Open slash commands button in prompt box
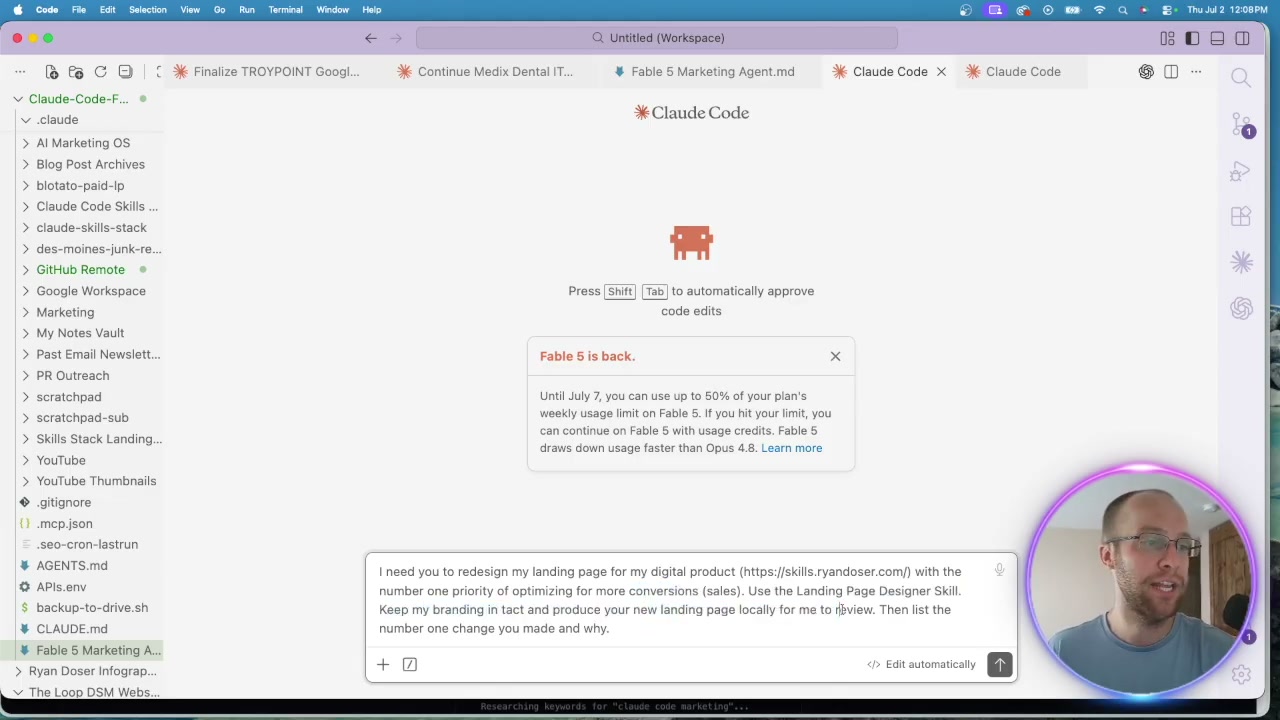 pyautogui.click(x=410, y=664)
